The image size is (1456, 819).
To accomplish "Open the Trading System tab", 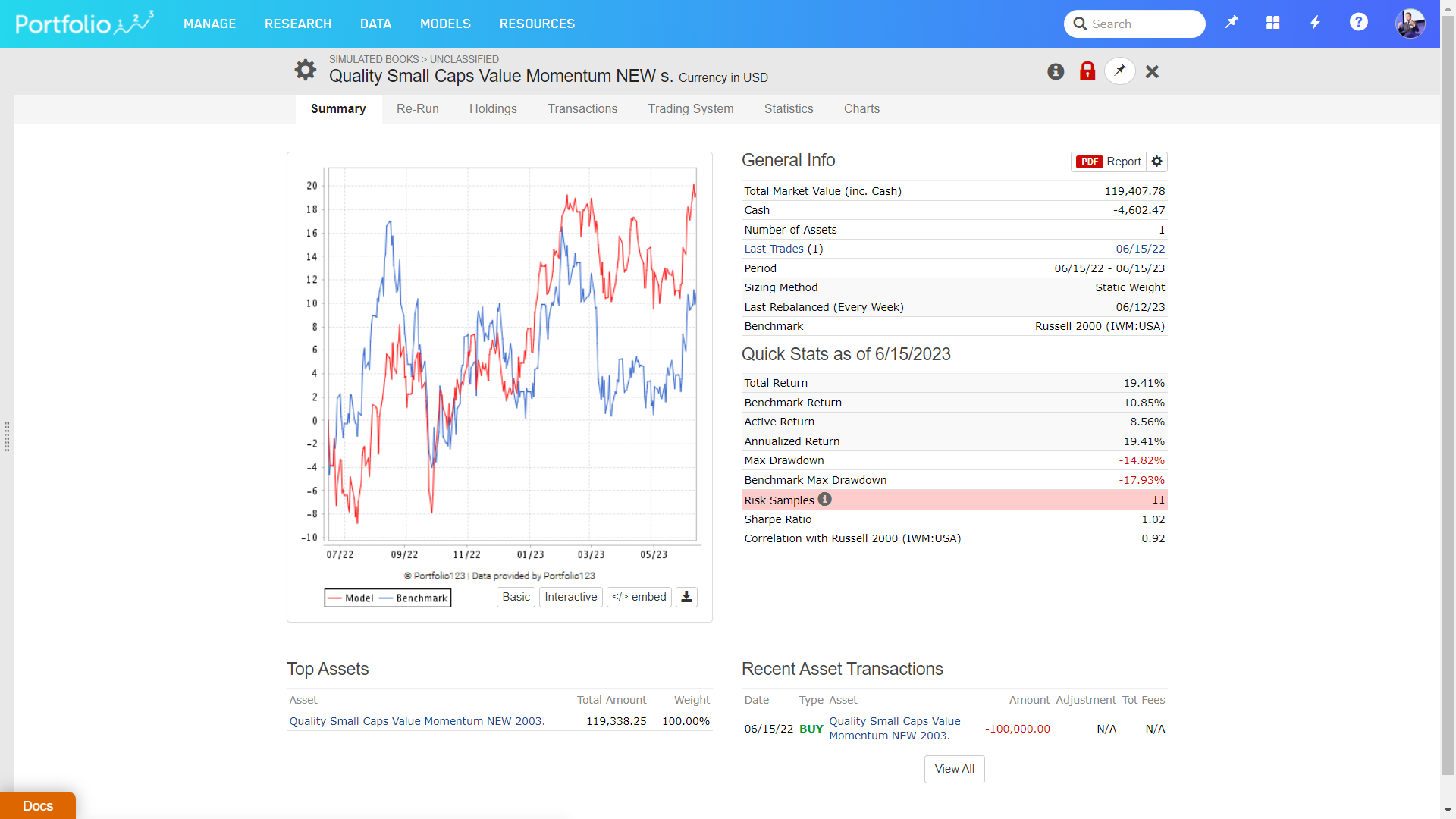I will (x=690, y=109).
